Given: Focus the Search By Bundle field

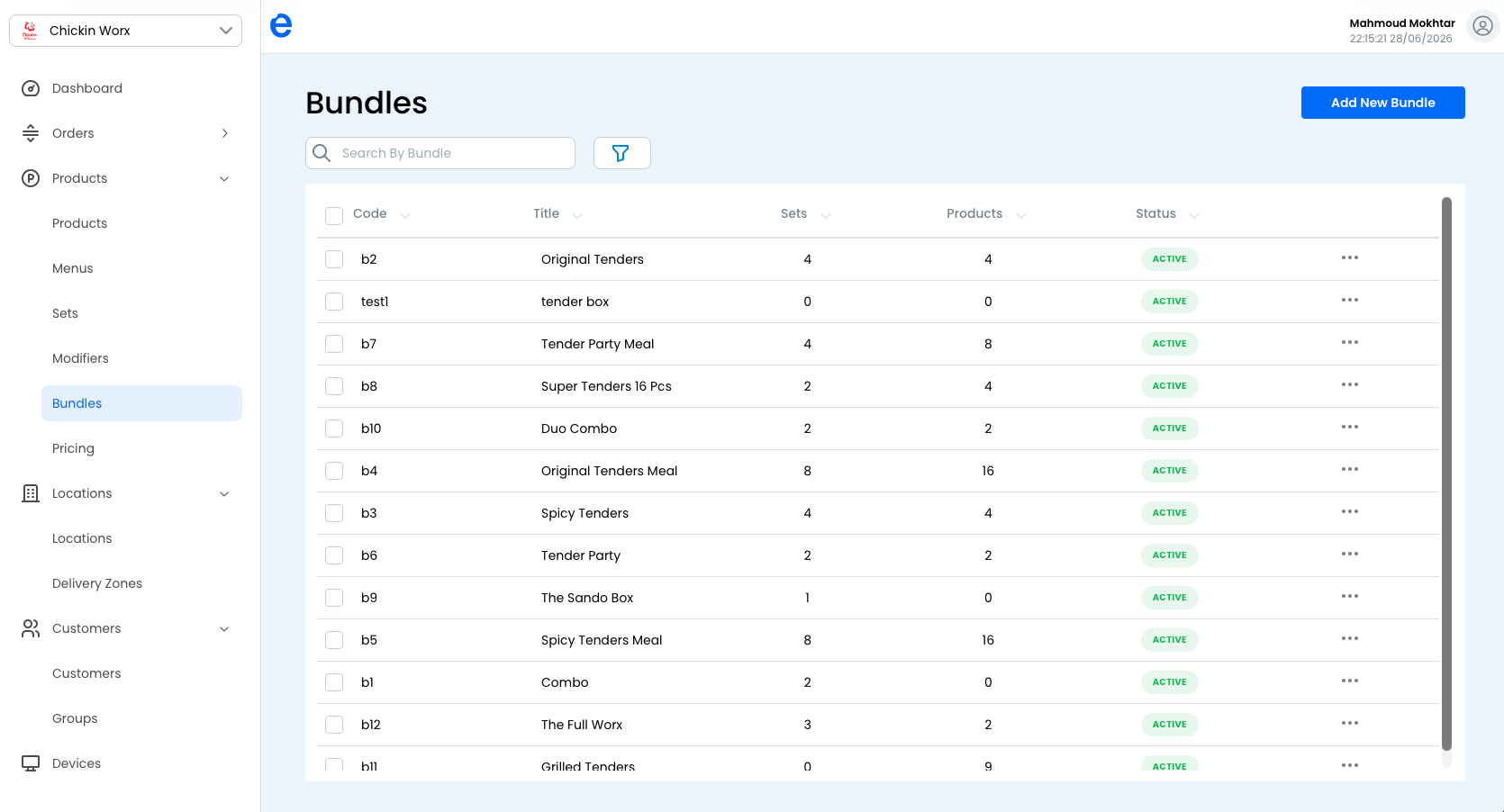Looking at the screenshot, I should pos(440,153).
